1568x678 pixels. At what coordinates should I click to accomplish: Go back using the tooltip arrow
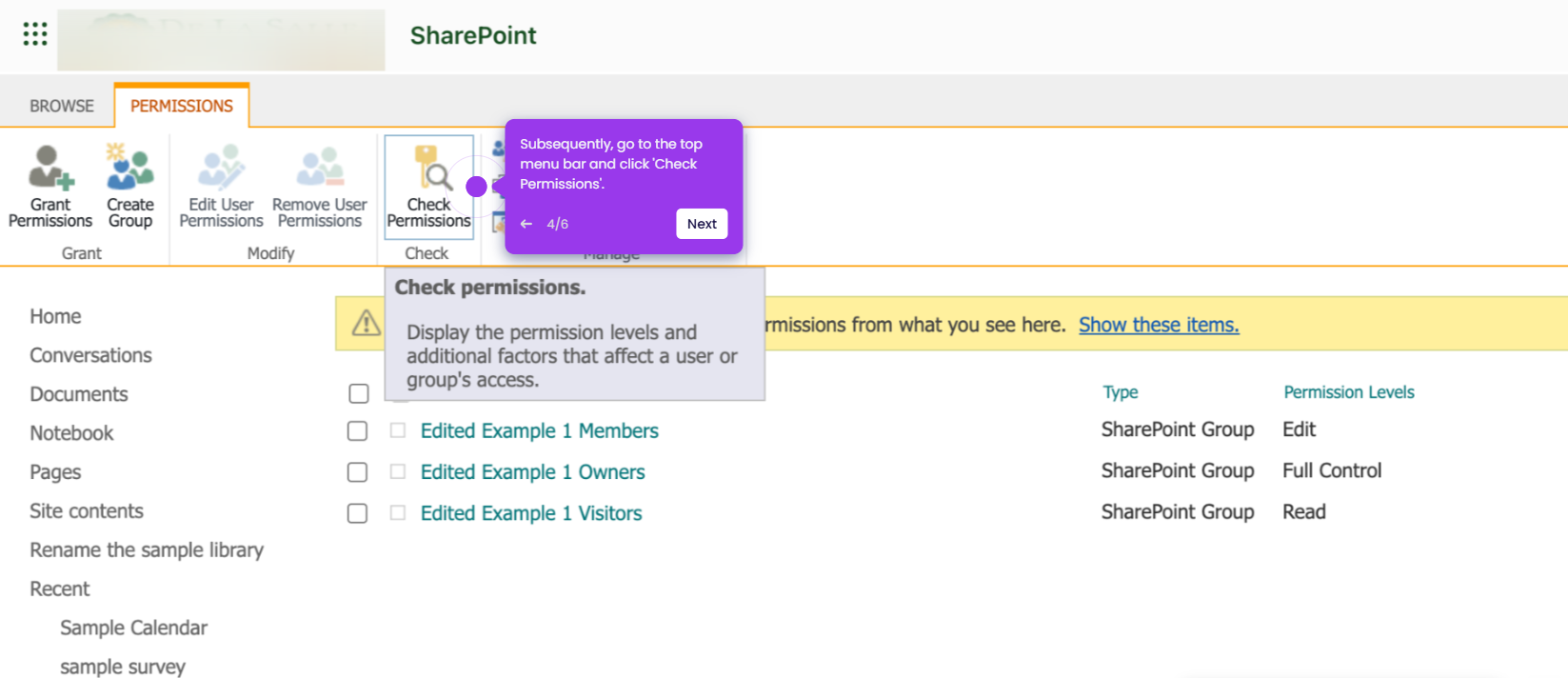526,224
